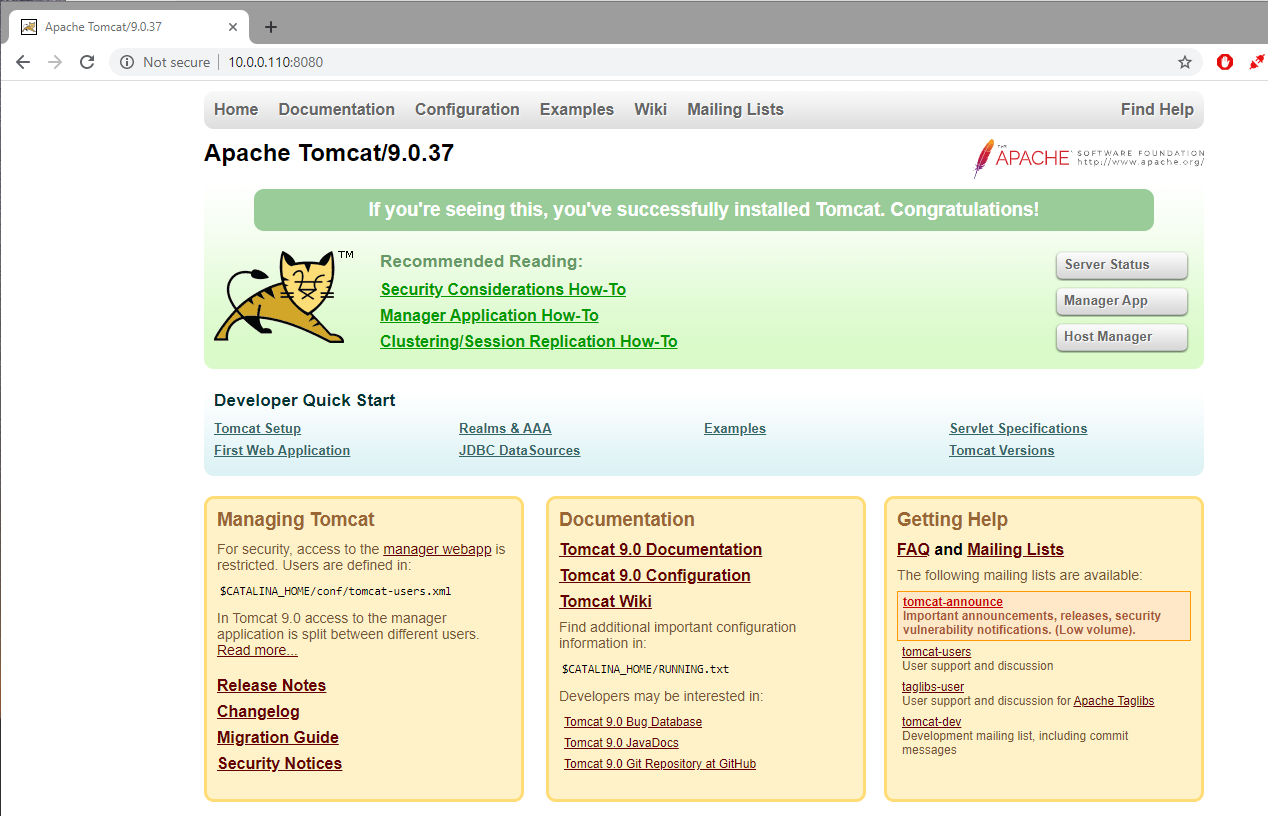This screenshot has height=816, width=1268.
Task: Click the Manager App button
Action: 1122,301
